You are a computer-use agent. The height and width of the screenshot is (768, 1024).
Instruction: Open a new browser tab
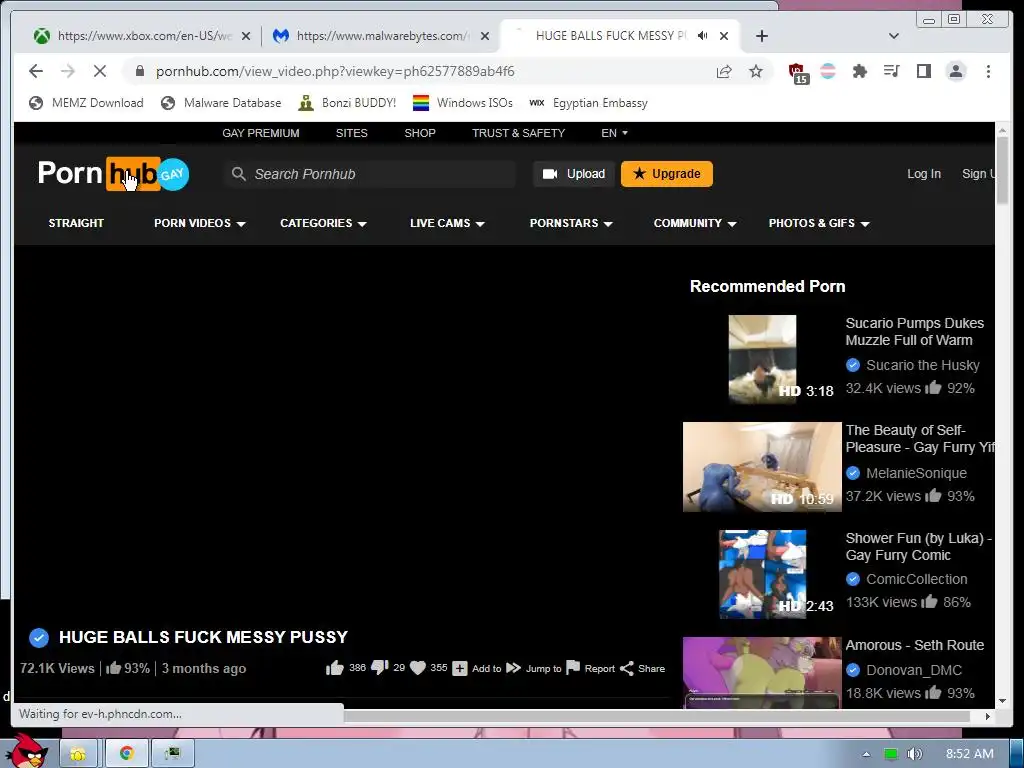[x=761, y=36]
